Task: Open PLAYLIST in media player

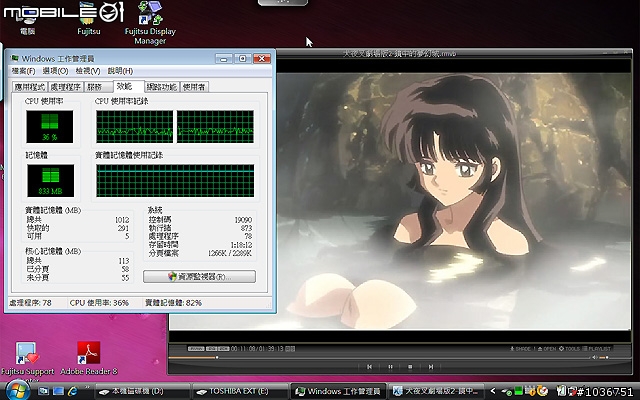Action: click(596, 349)
